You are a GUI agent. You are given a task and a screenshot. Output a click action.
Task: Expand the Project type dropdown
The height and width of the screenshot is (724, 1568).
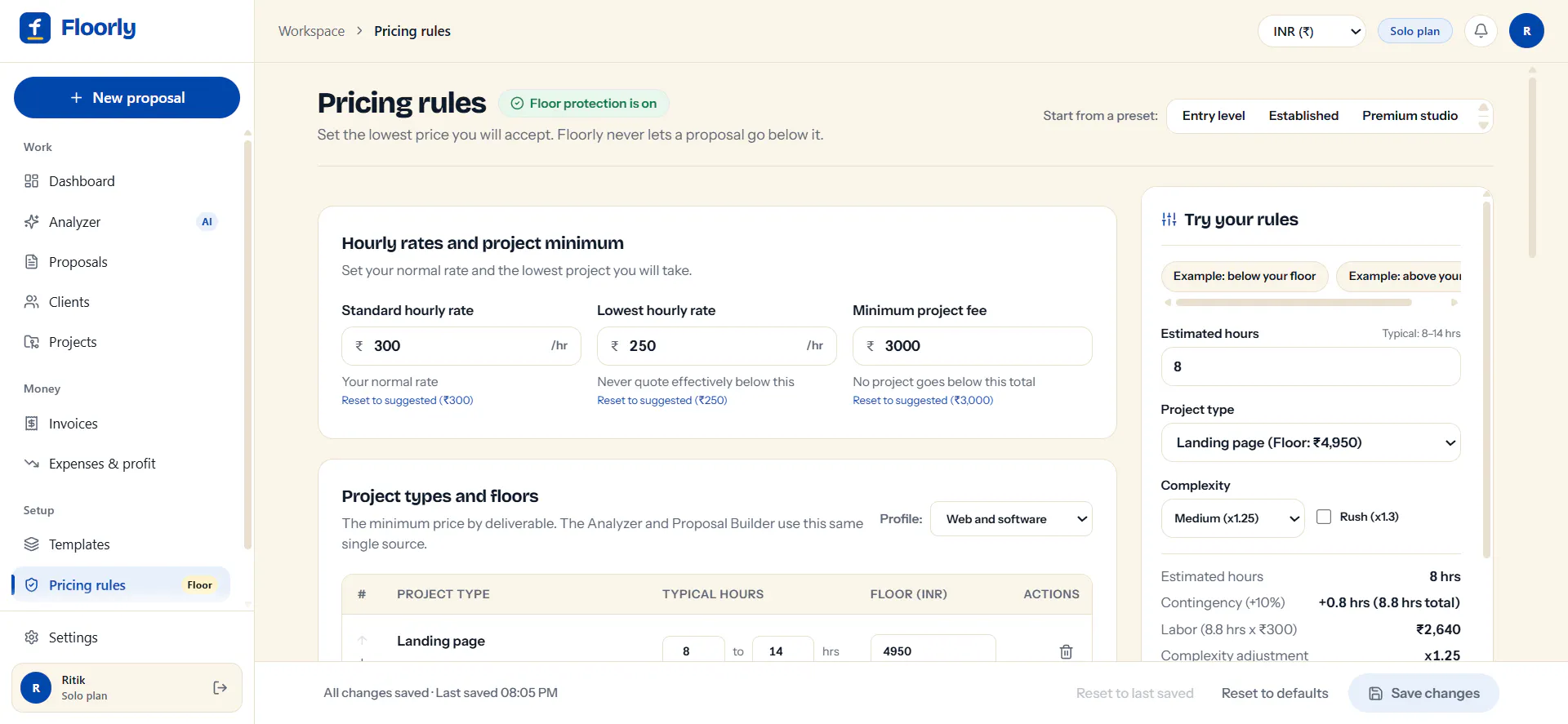click(1311, 442)
